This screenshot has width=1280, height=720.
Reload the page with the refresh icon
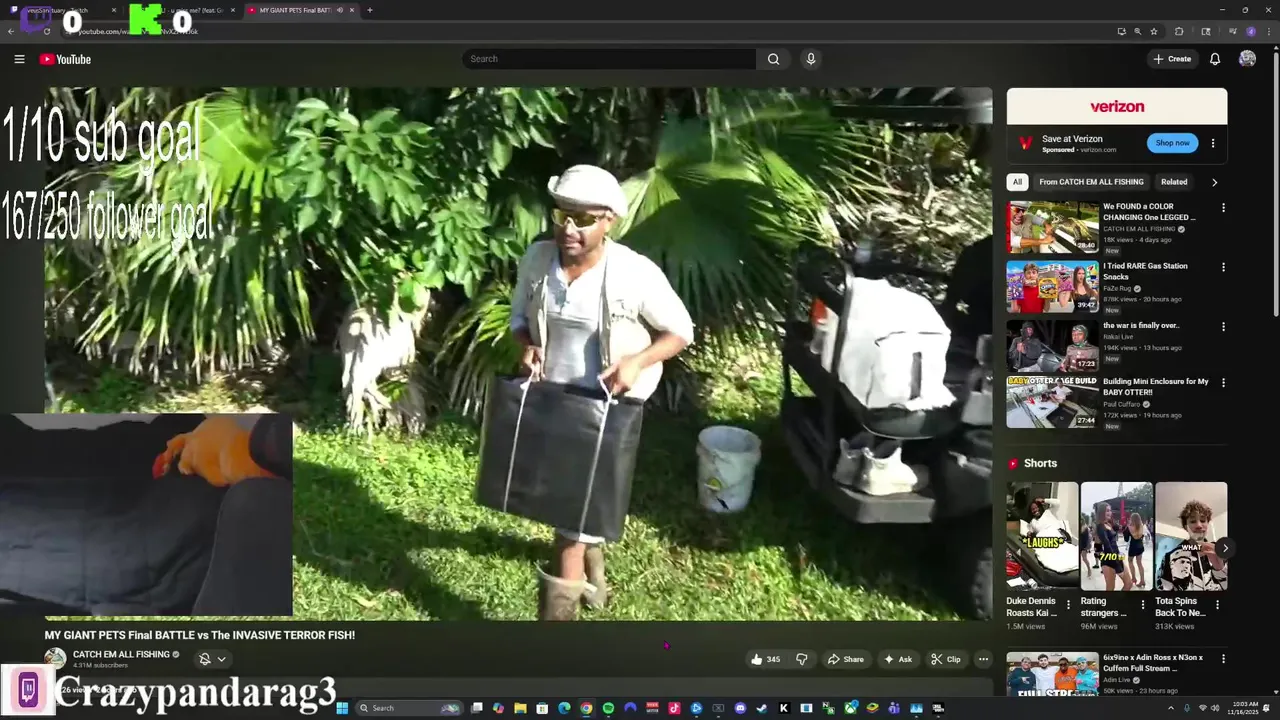coord(46,31)
